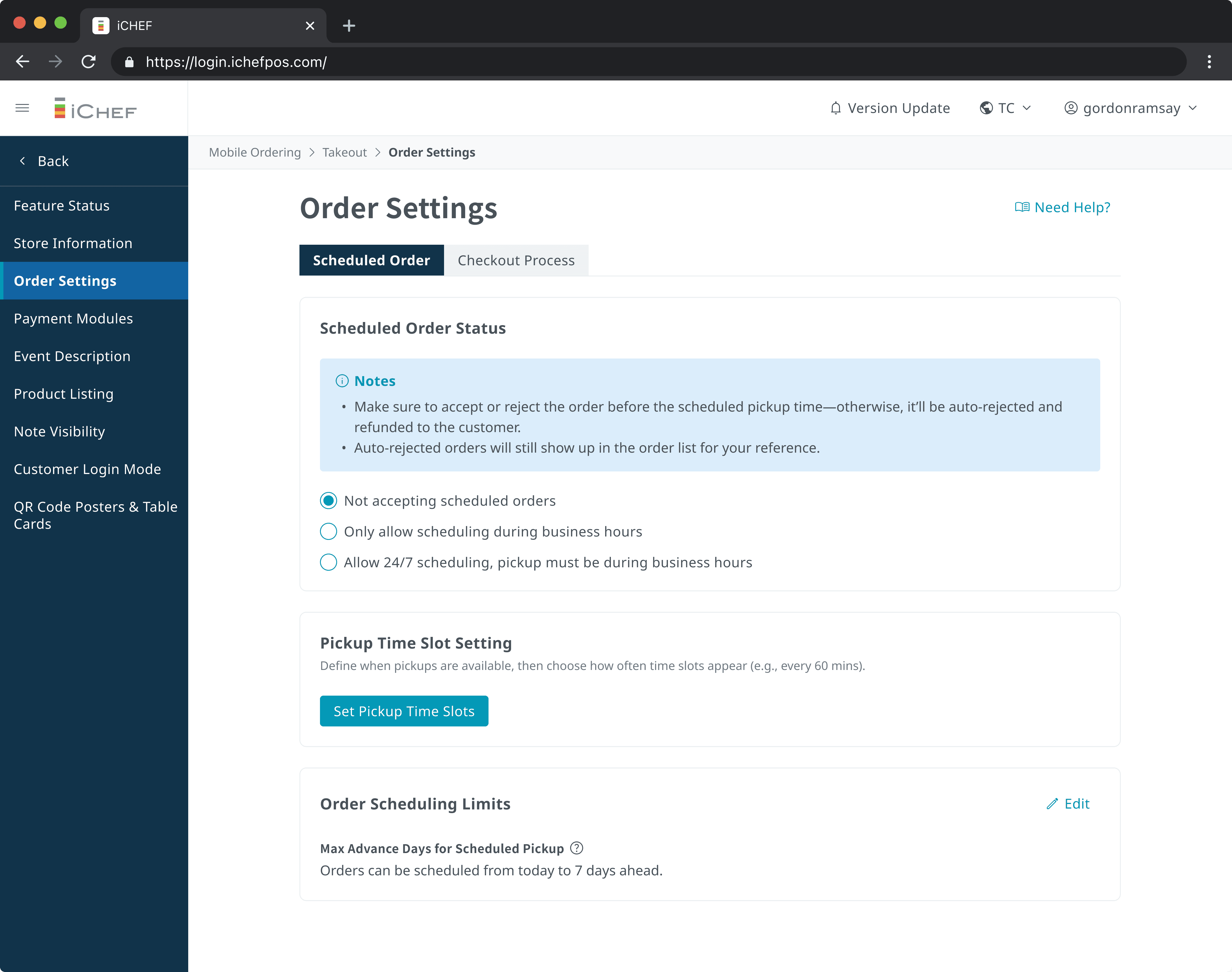Select Only allow scheduling during business hours
This screenshot has height=972, width=1232.
pyautogui.click(x=328, y=532)
